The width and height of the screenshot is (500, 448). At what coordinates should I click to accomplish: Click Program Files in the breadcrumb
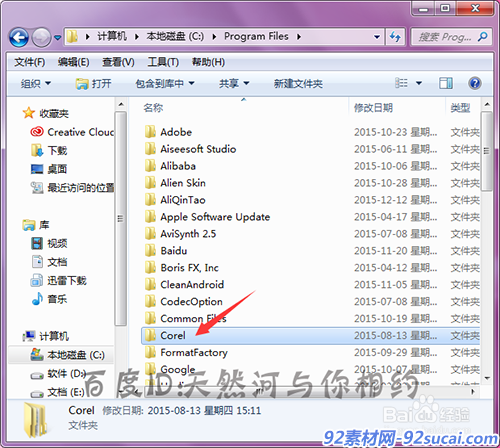point(256,36)
